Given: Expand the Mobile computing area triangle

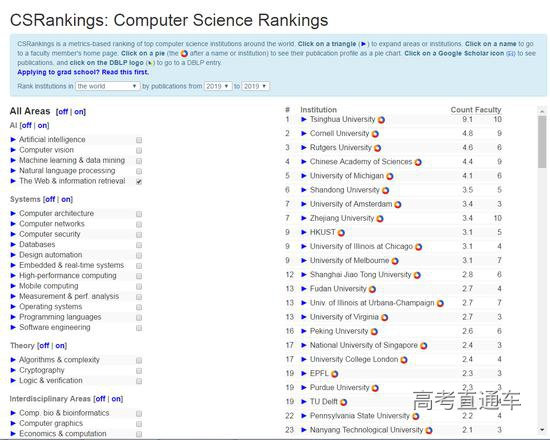Looking at the screenshot, I should click(13, 286).
